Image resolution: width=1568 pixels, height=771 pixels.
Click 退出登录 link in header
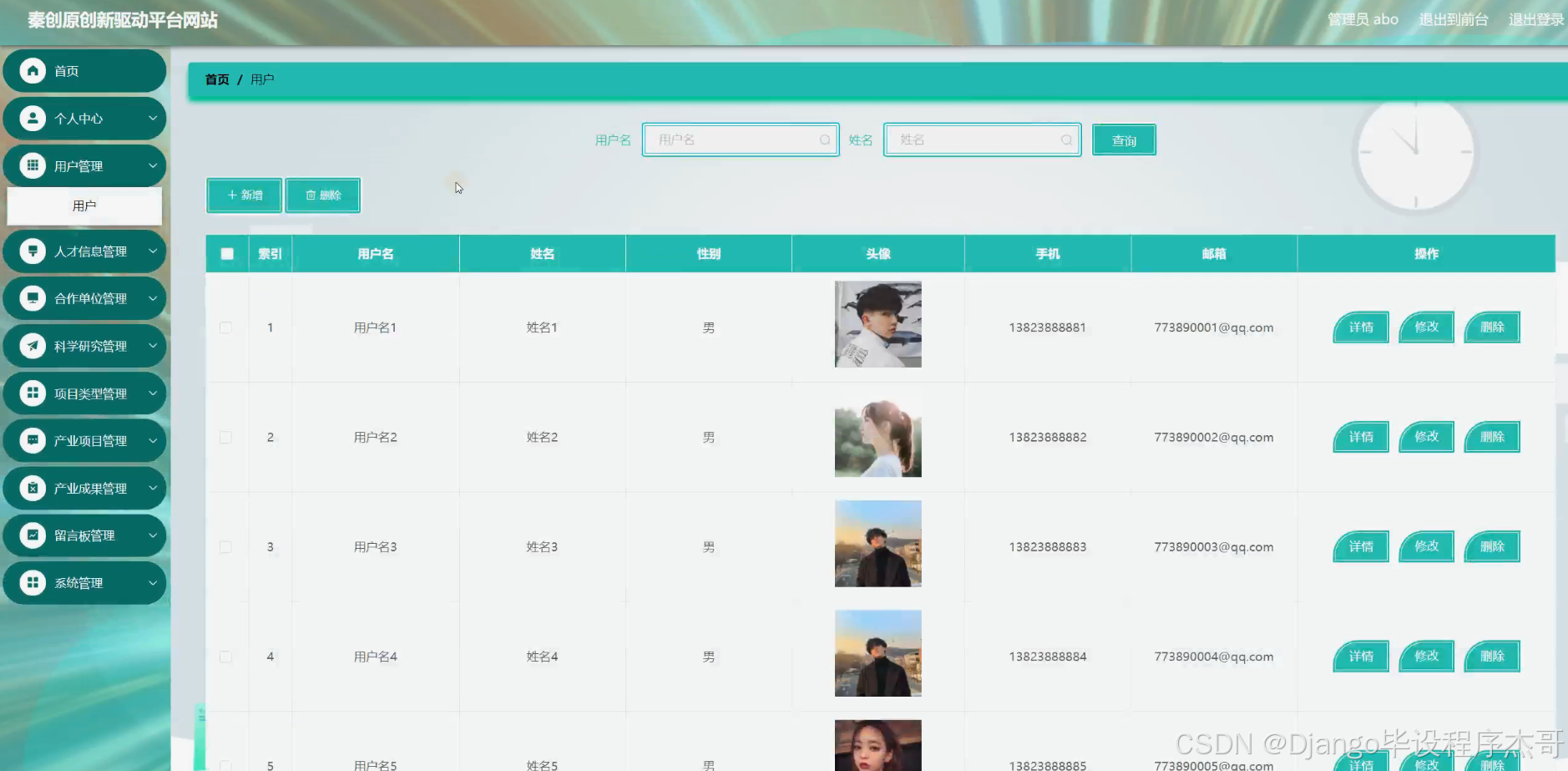pyautogui.click(x=1536, y=19)
